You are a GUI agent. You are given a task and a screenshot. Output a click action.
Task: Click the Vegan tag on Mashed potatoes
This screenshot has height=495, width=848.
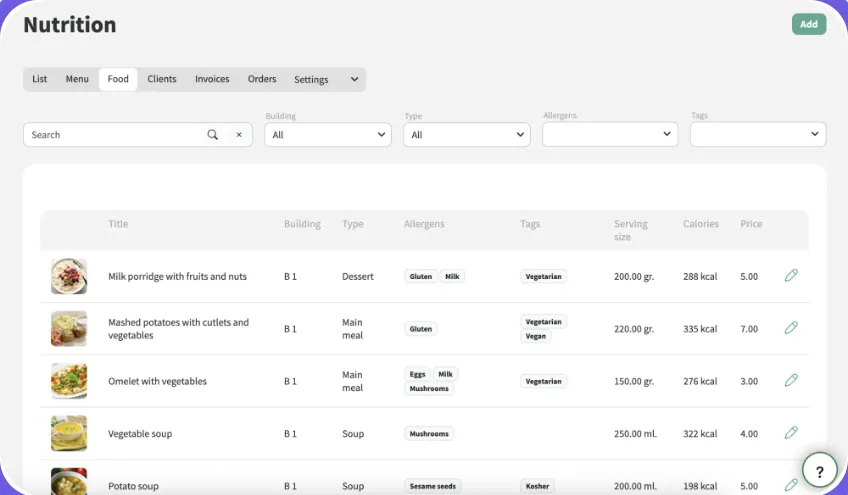pyautogui.click(x=535, y=336)
